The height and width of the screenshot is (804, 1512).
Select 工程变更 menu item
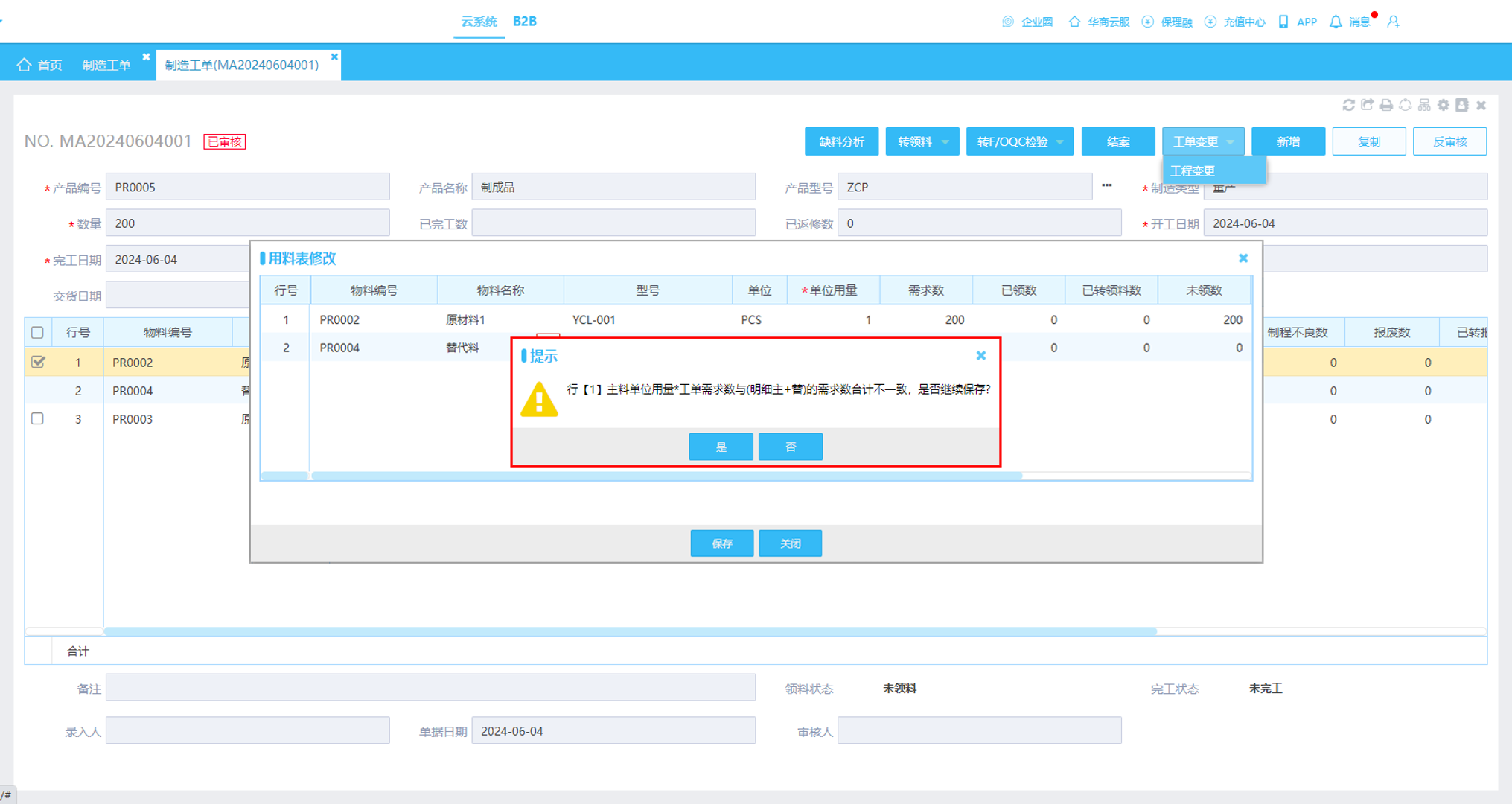coord(1214,170)
